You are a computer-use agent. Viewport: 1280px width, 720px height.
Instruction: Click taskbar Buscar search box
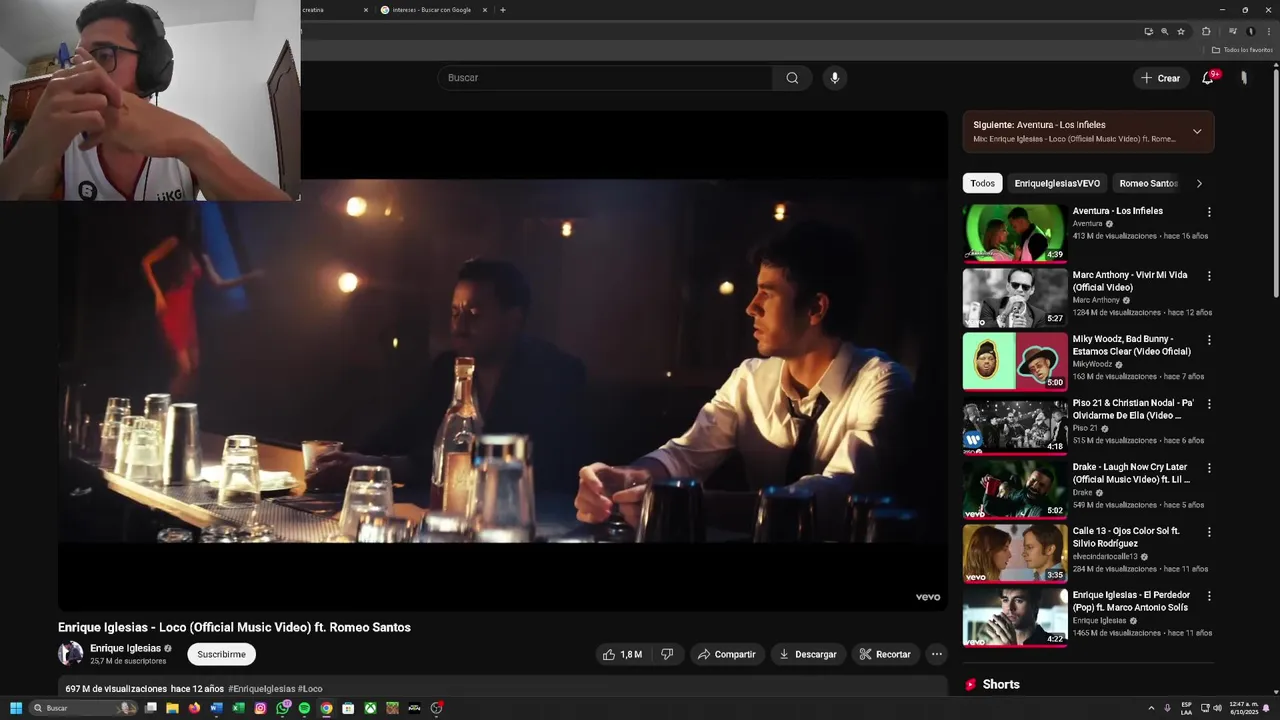tap(84, 708)
